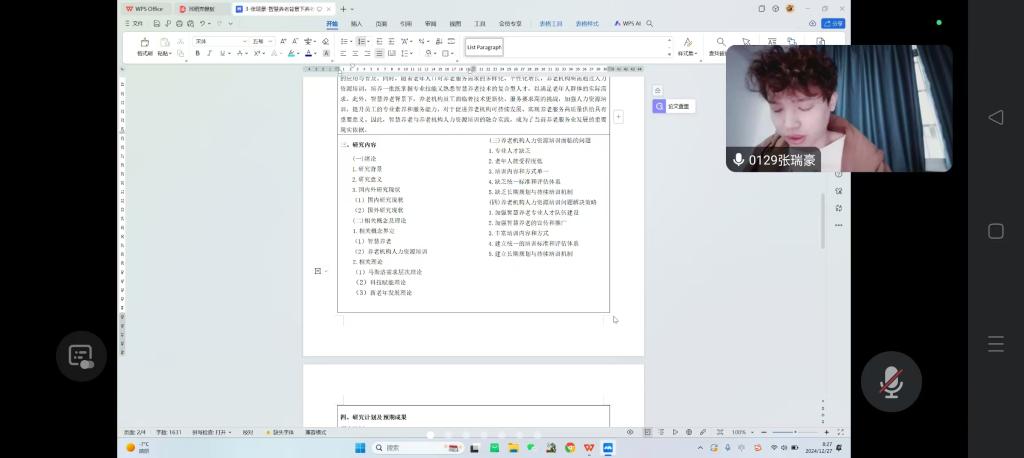Unmute the microphone with the round mic button
The height and width of the screenshot is (458, 1024).
[891, 382]
